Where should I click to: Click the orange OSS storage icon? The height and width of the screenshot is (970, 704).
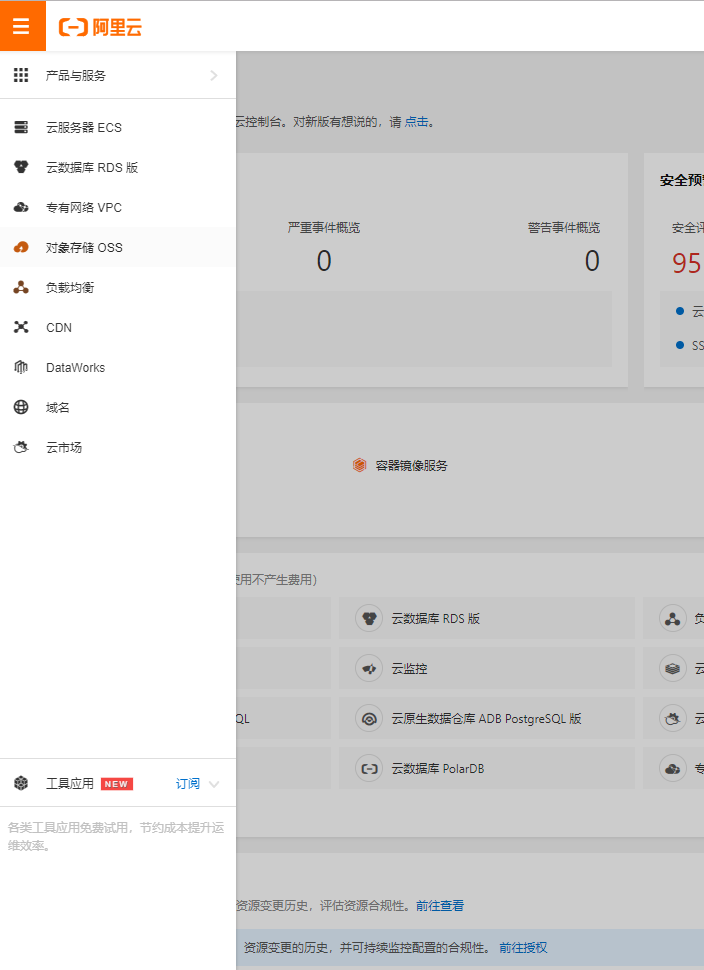21,247
